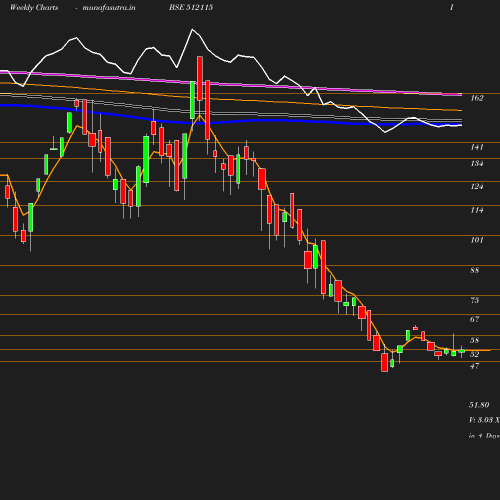Screen dimensions: 500x500
Task: Click the 124 price level label
Action: (477, 186)
